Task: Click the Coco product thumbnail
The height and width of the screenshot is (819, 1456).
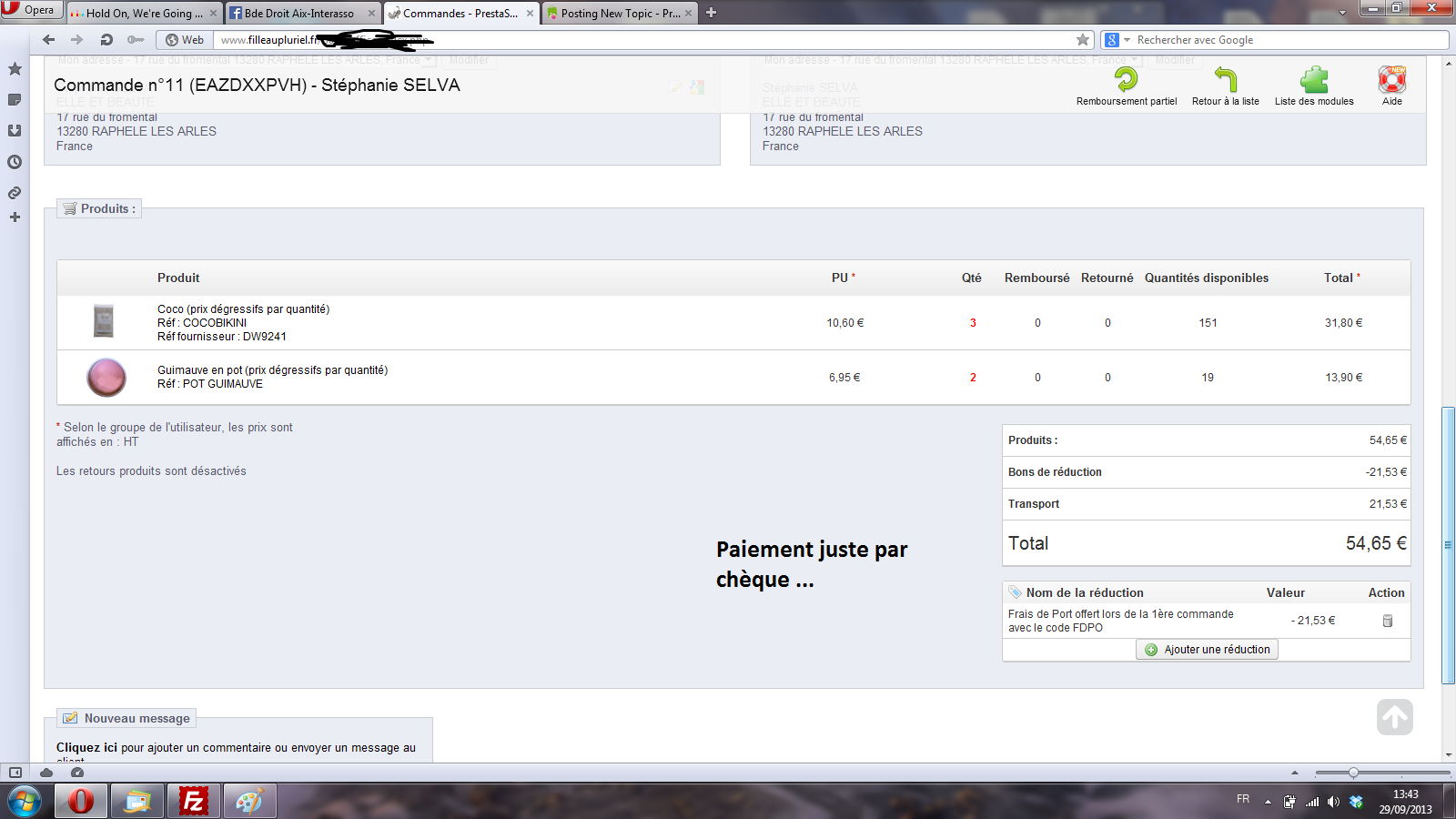Action: 104,321
